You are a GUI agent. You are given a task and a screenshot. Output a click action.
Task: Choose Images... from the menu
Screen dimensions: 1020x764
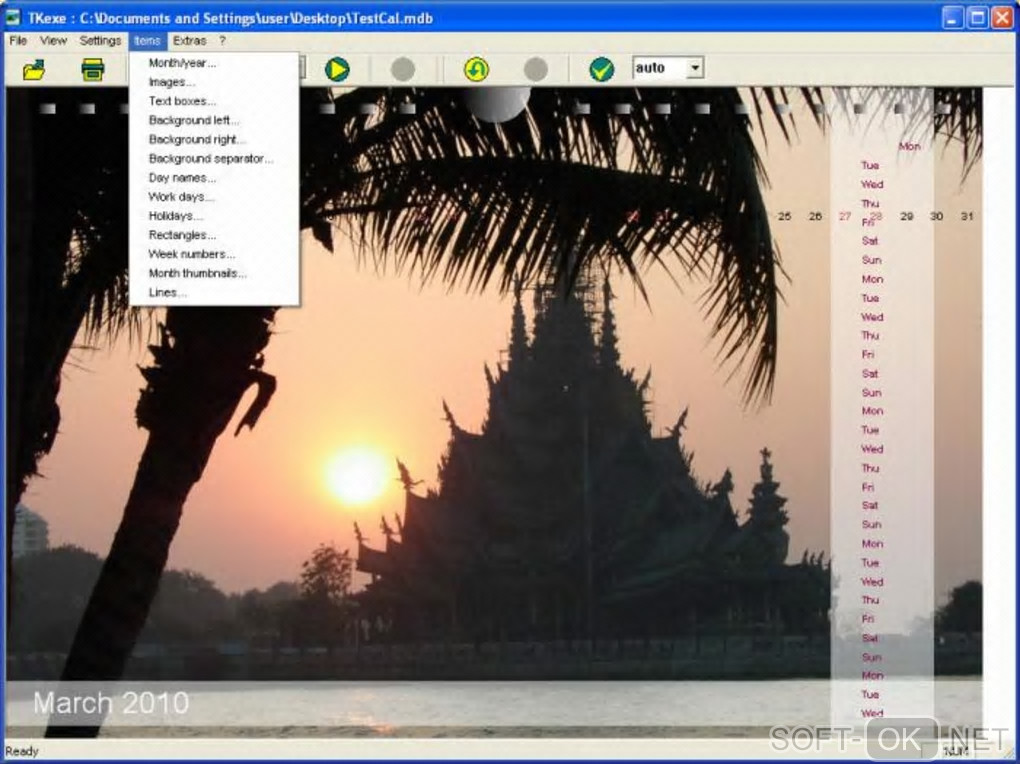click(x=214, y=82)
